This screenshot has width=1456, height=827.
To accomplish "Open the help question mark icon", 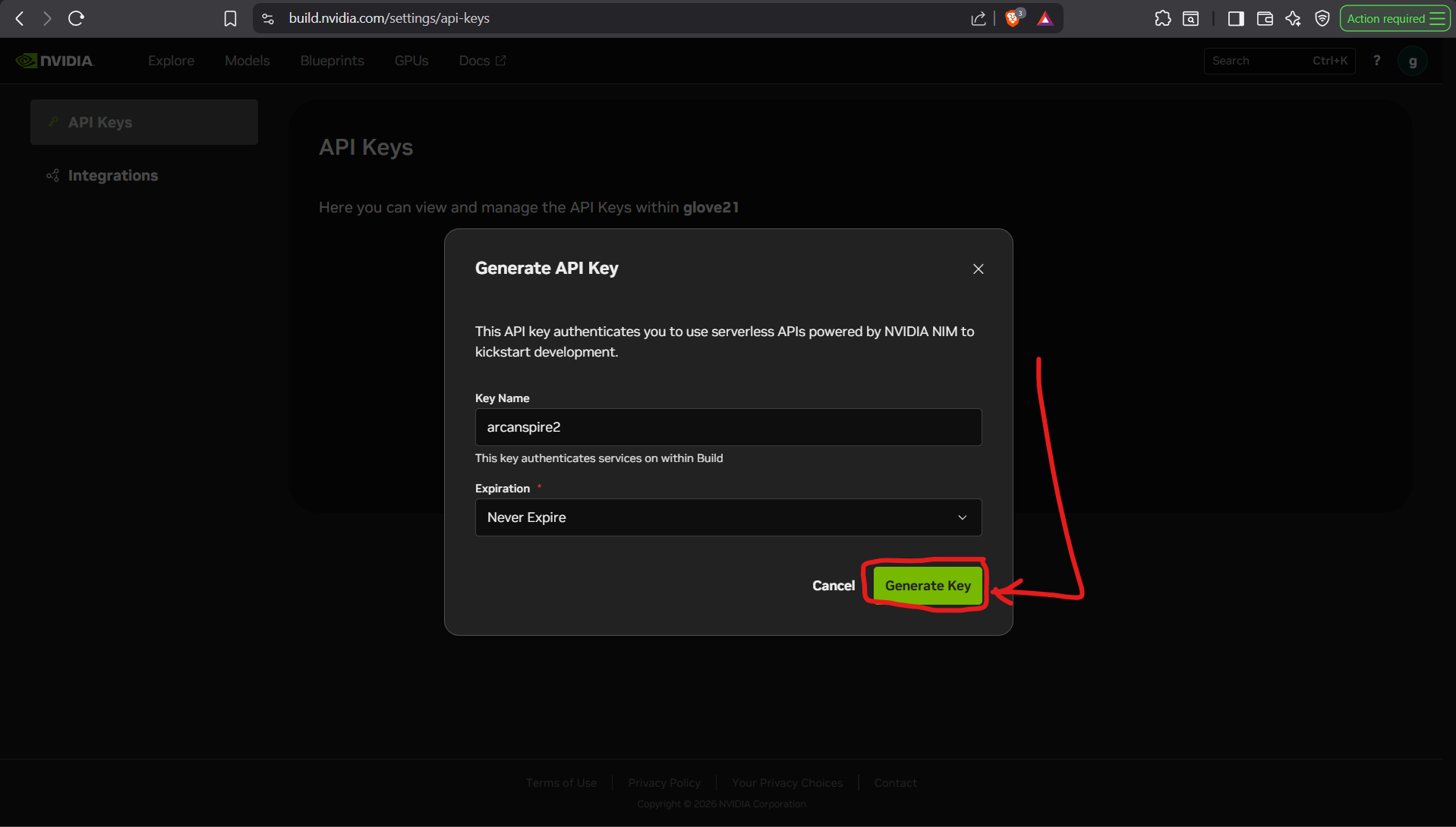I will pyautogui.click(x=1377, y=60).
